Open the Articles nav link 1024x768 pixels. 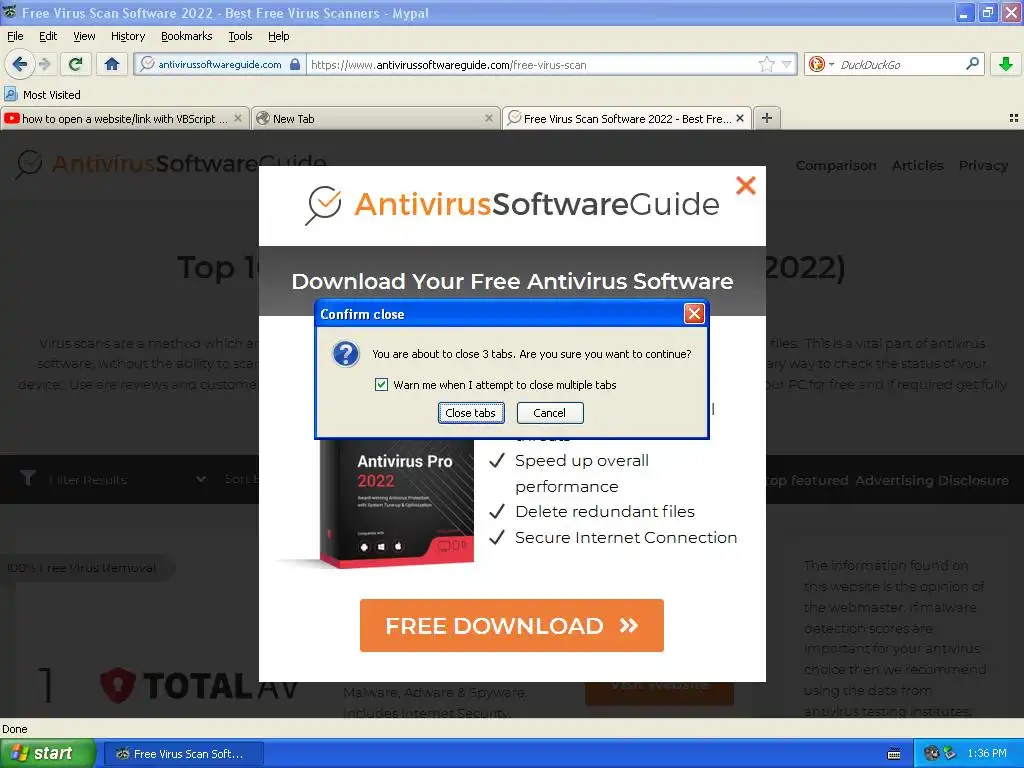pyautogui.click(x=918, y=165)
